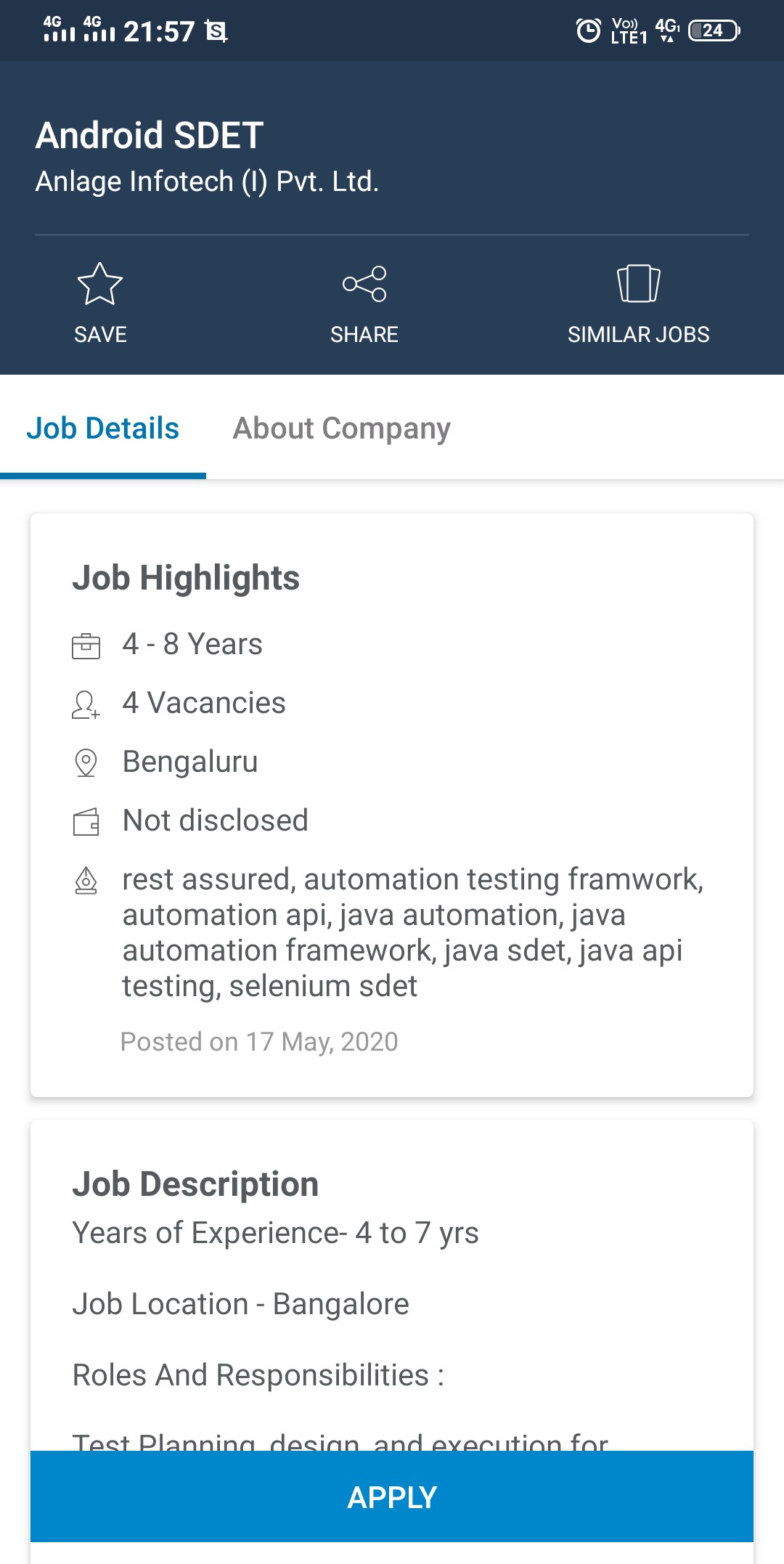The width and height of the screenshot is (784, 1564).
Task: Tap the star icon to save job
Action: point(100,284)
